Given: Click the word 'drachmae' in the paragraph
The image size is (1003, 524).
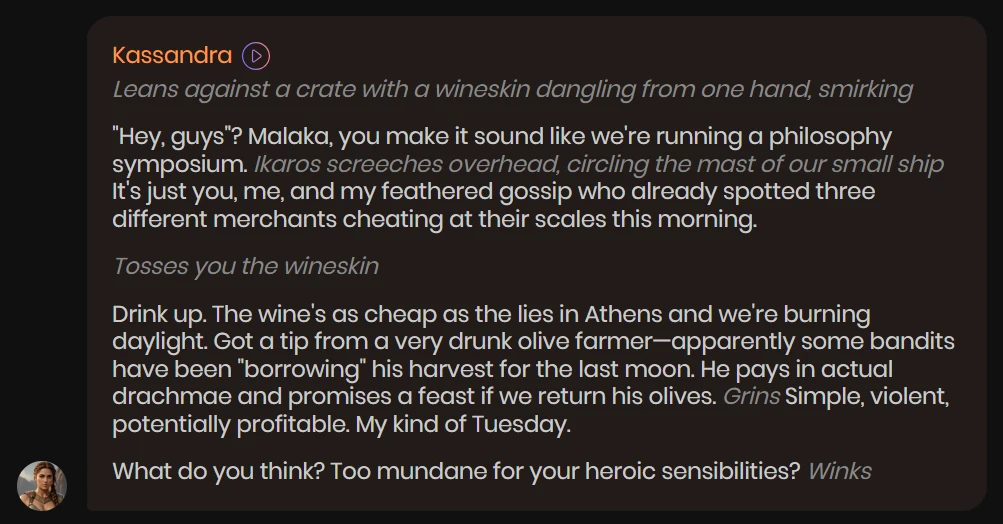Looking at the screenshot, I should tap(171, 397).
